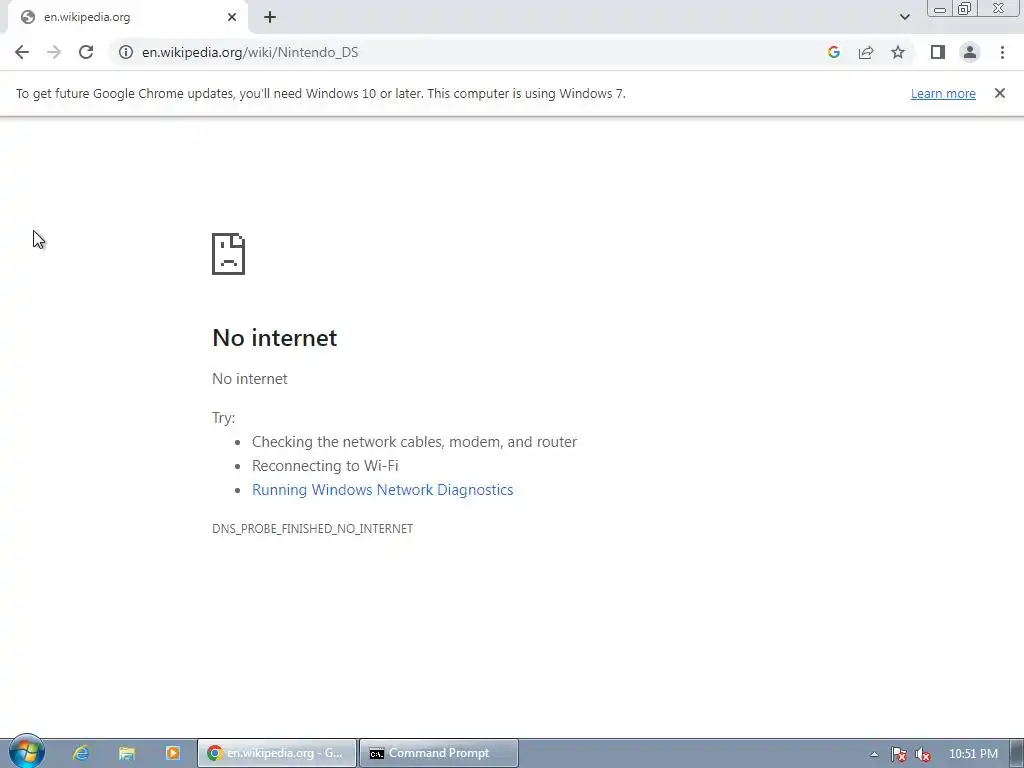Dismiss the Chrome update notice bar
Viewport: 1024px width, 768px height.
[x=999, y=93]
